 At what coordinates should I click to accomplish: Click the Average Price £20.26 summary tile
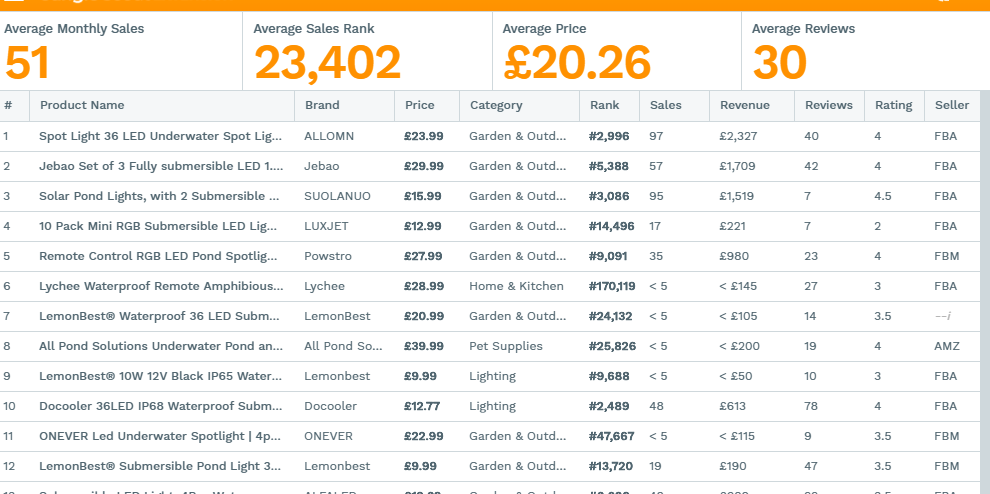(616, 51)
